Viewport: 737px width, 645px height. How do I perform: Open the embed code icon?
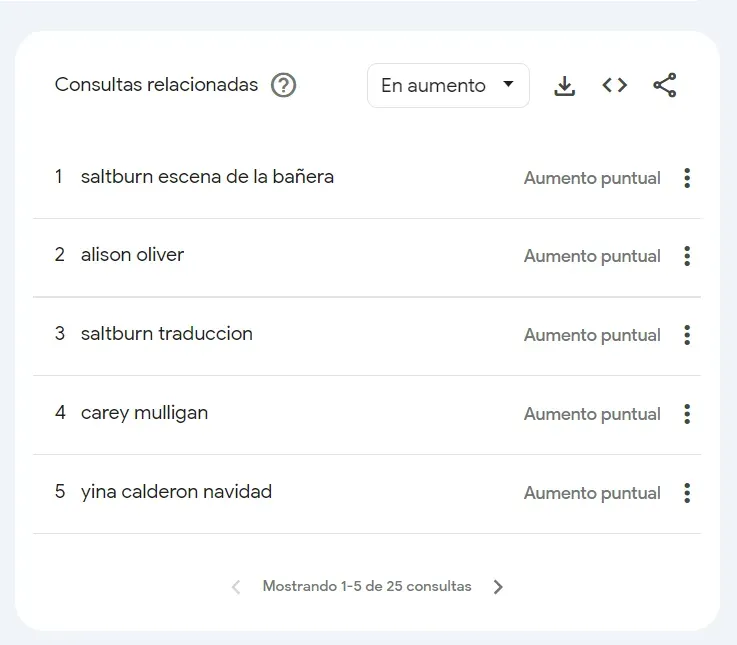(615, 86)
